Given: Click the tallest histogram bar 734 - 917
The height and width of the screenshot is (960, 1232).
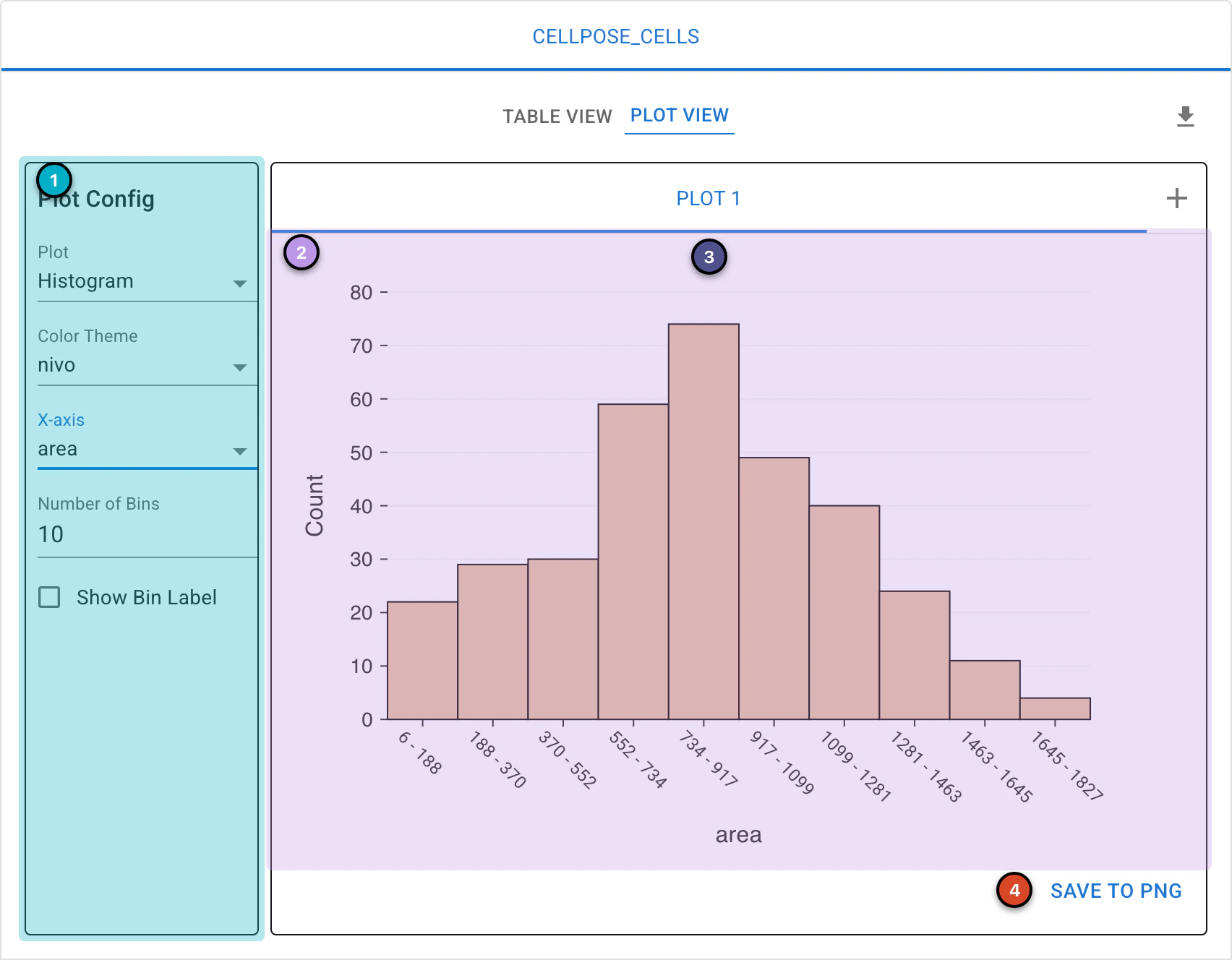Looking at the screenshot, I should [703, 521].
